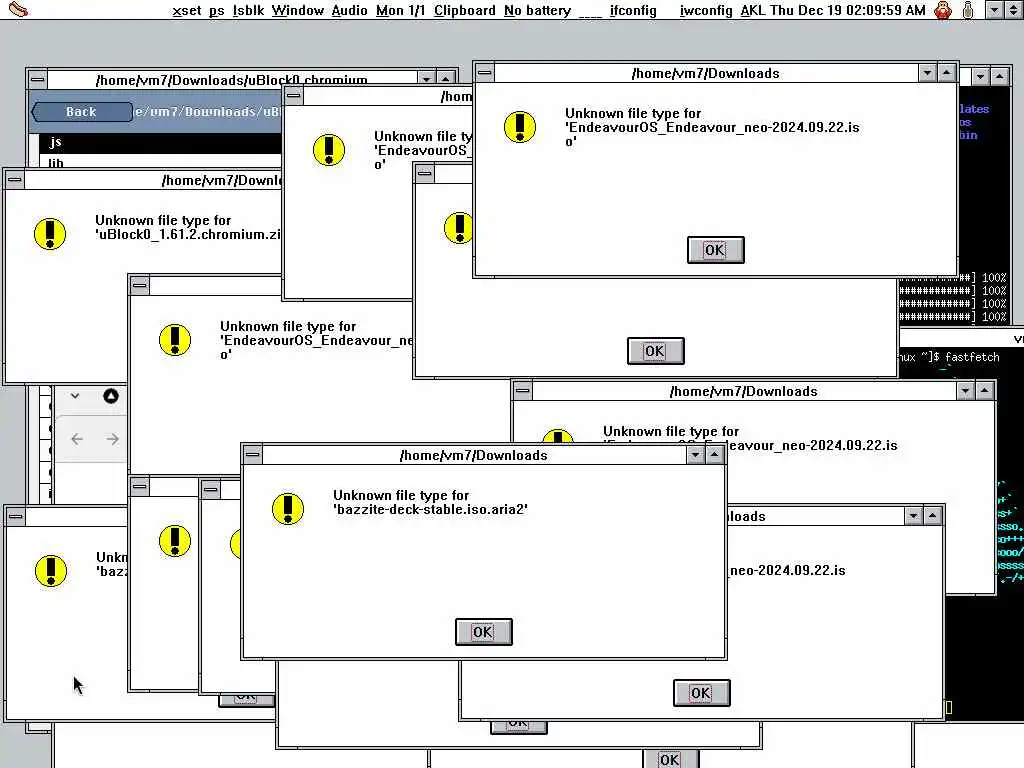Open the Mon 1/1 menu
The height and width of the screenshot is (768, 1024).
coord(400,10)
